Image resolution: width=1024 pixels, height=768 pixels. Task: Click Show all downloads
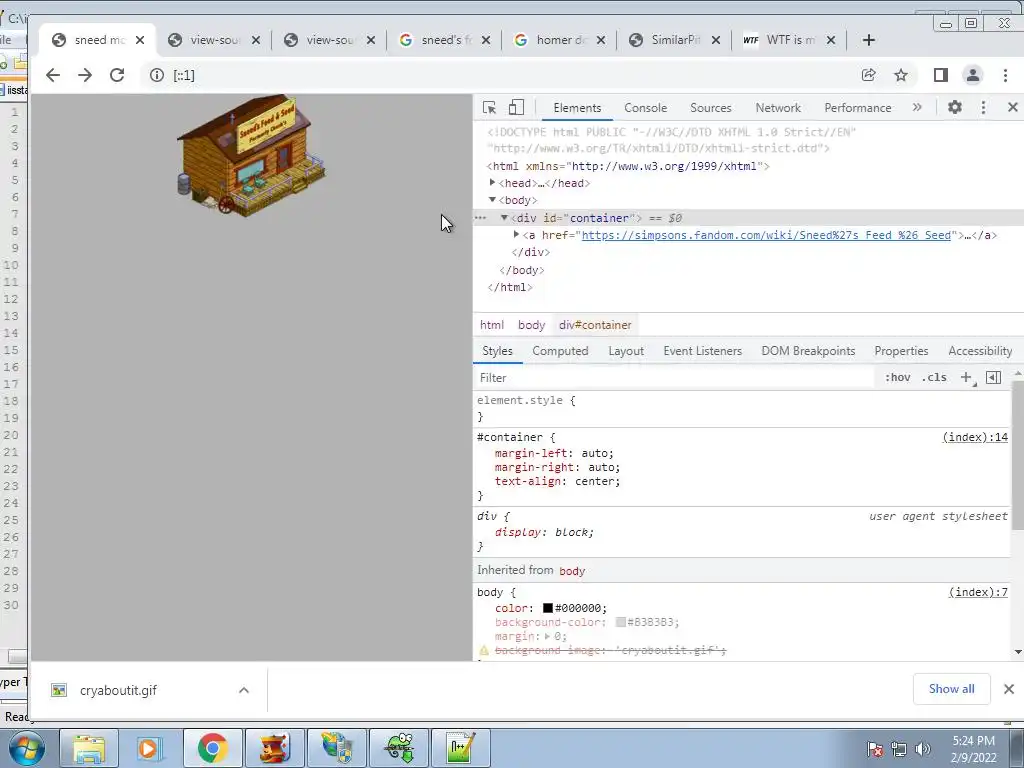point(952,689)
